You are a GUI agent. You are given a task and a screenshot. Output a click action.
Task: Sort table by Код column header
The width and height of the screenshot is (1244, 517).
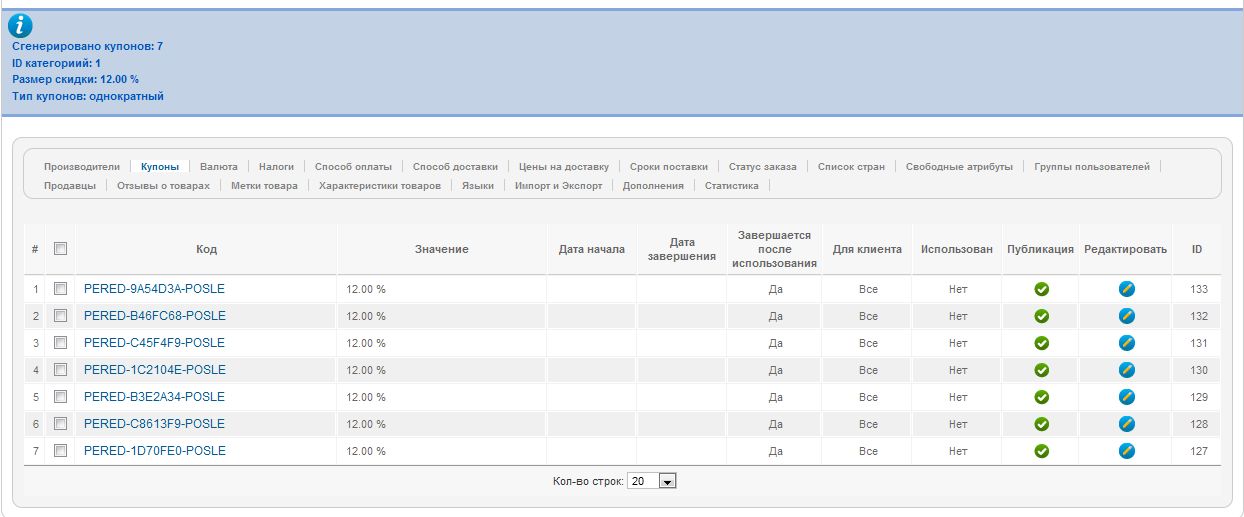[206, 249]
